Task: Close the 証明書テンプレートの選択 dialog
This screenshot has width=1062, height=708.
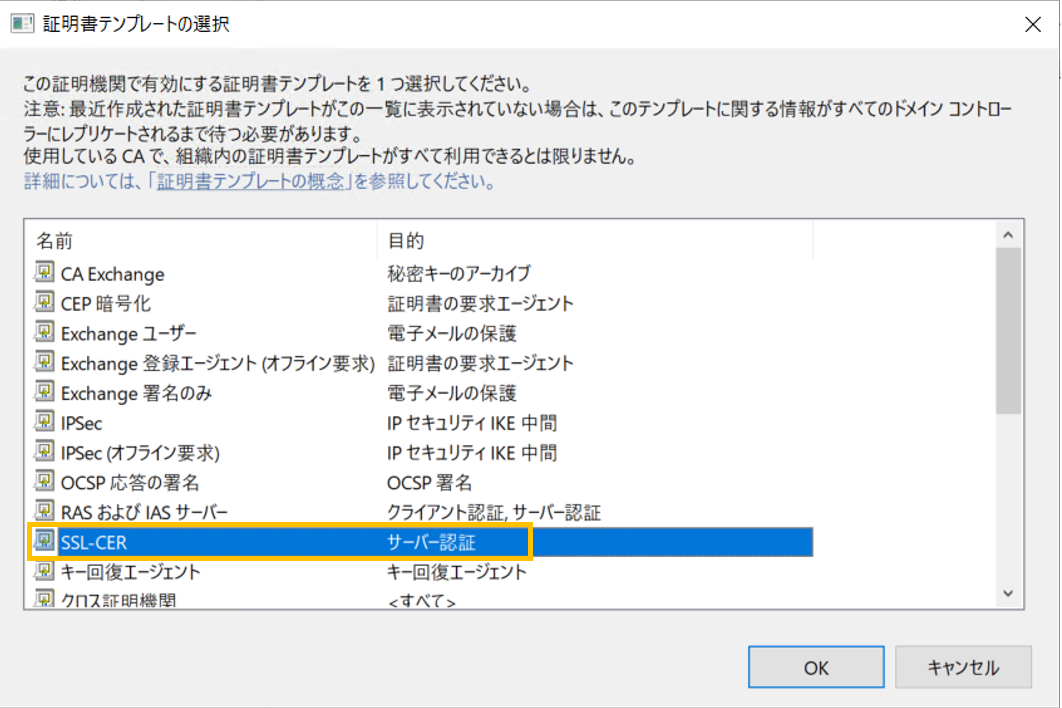Action: (x=1032, y=24)
